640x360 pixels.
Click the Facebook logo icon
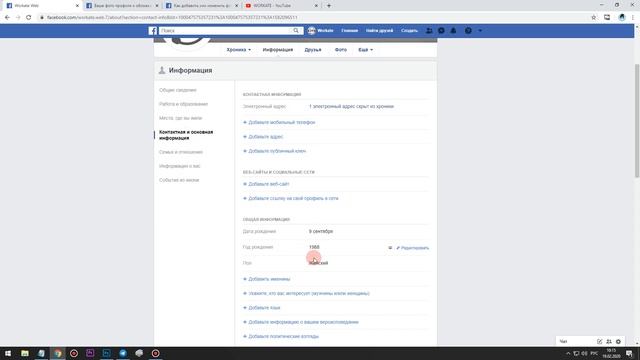pos(153,31)
